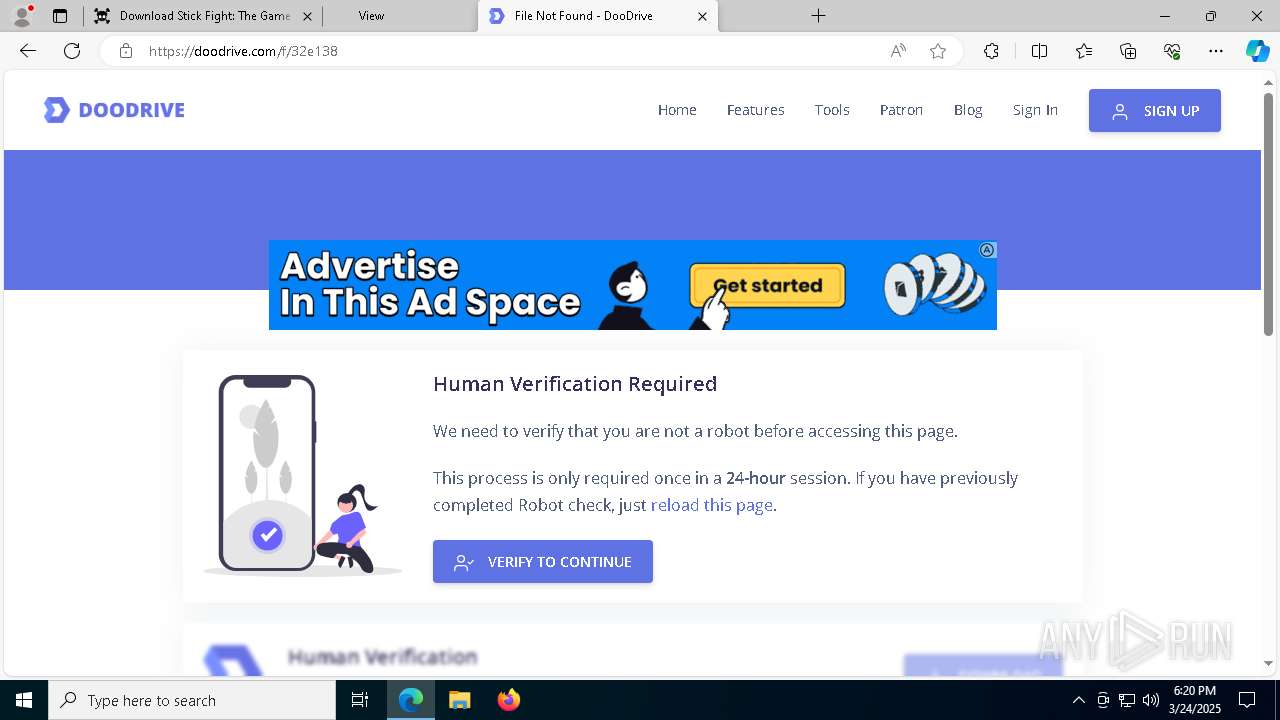Select the File Not Found DooDrive tab
The image size is (1280, 720).
tap(598, 16)
